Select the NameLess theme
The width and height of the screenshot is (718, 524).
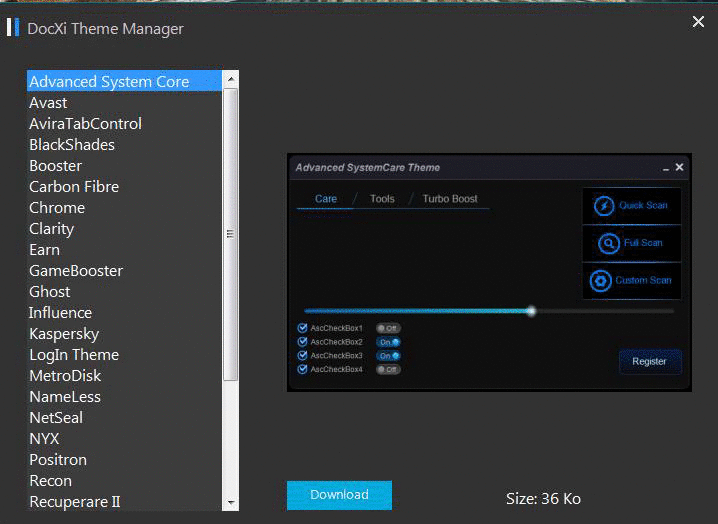(x=125, y=397)
